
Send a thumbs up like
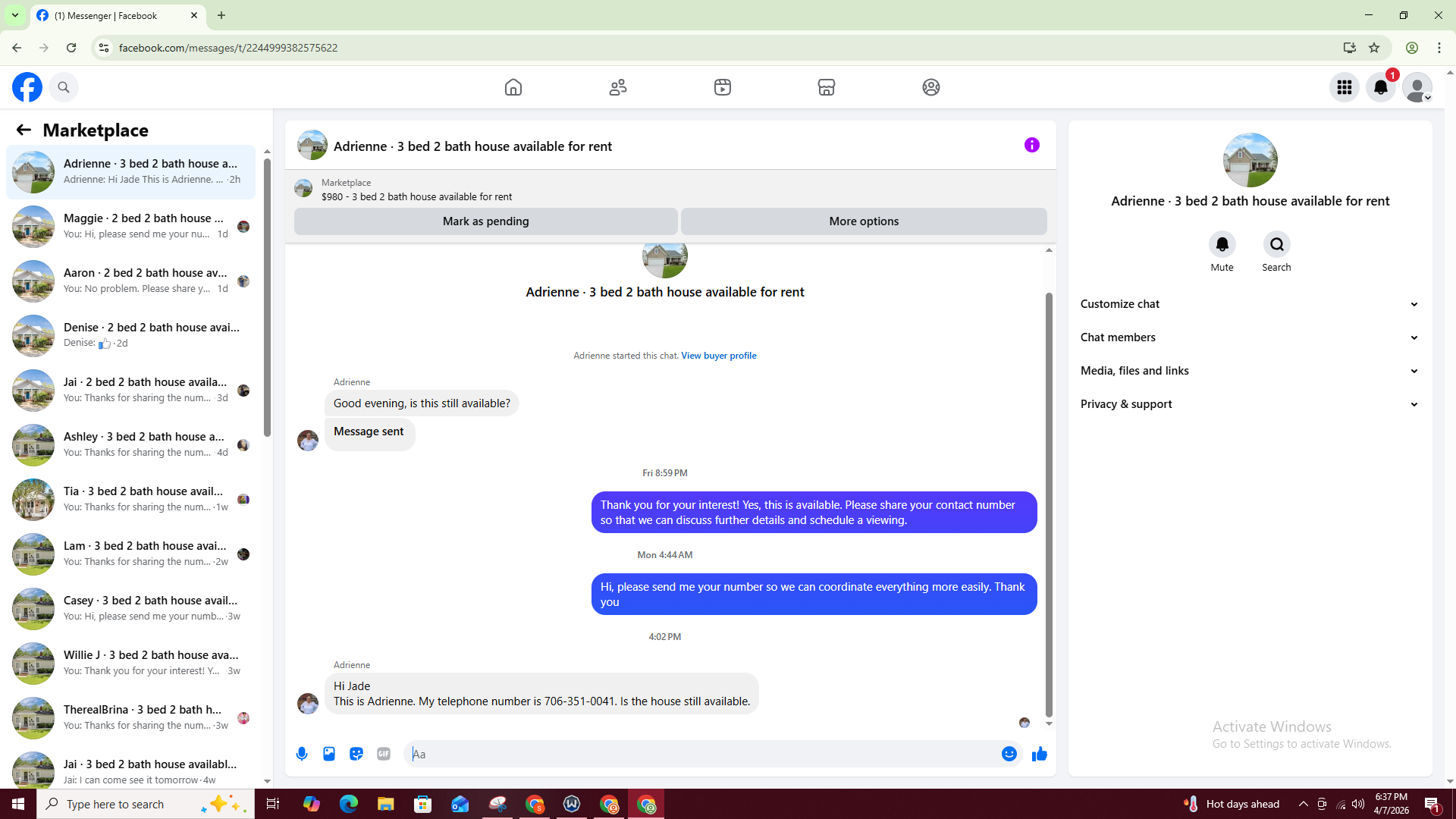1040,754
